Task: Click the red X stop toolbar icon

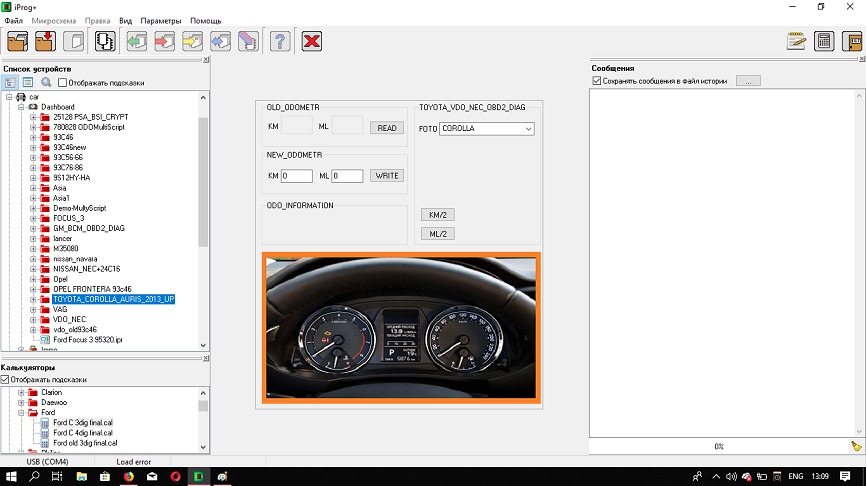Action: (312, 41)
